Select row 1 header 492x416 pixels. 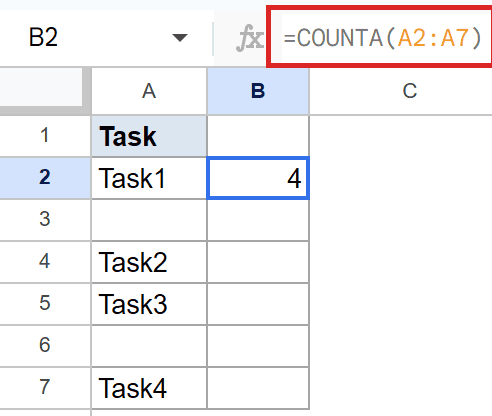[x=45, y=136]
